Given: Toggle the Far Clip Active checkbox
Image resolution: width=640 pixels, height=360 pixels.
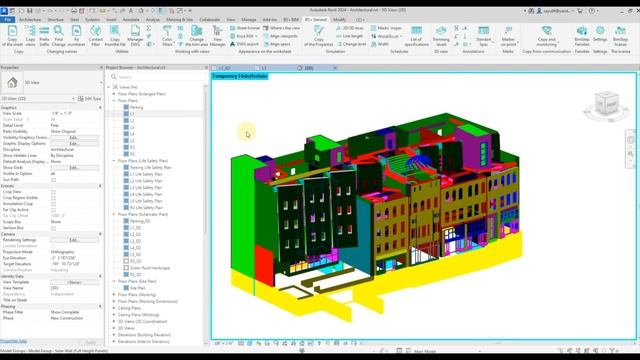Looking at the screenshot, I should coord(53,210).
